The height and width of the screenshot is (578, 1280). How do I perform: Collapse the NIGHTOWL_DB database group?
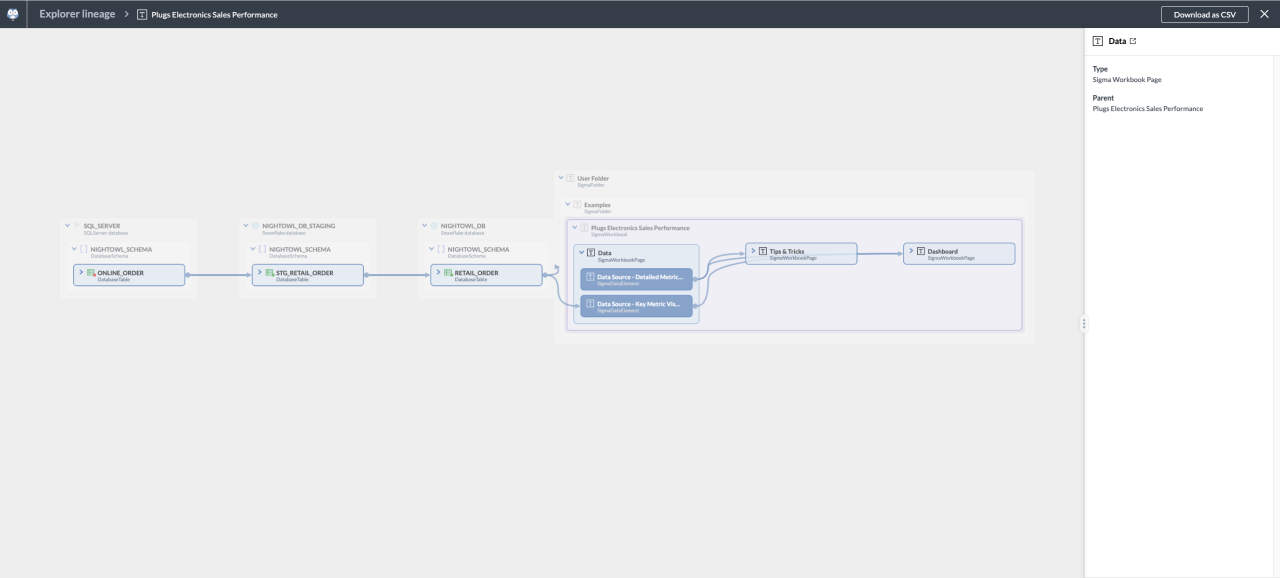(426, 226)
